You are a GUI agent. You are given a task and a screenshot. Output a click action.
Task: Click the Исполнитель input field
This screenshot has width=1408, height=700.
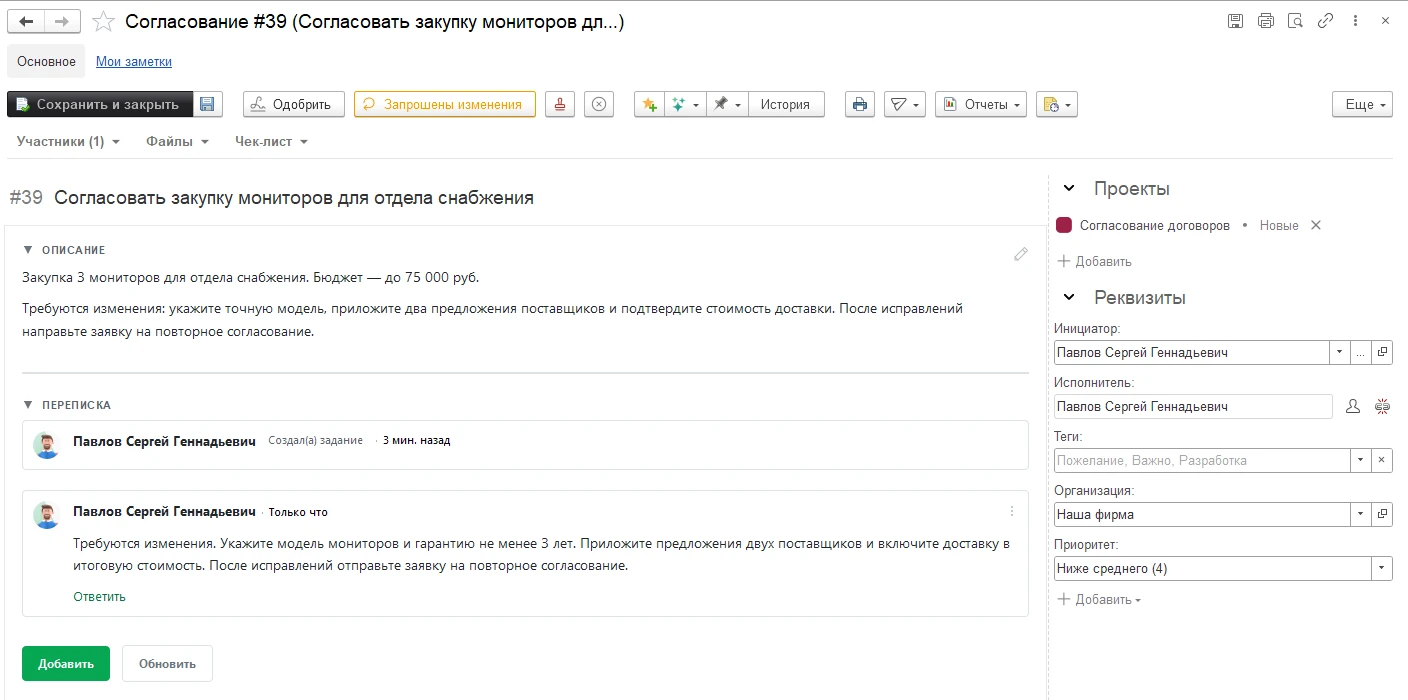coord(1193,406)
